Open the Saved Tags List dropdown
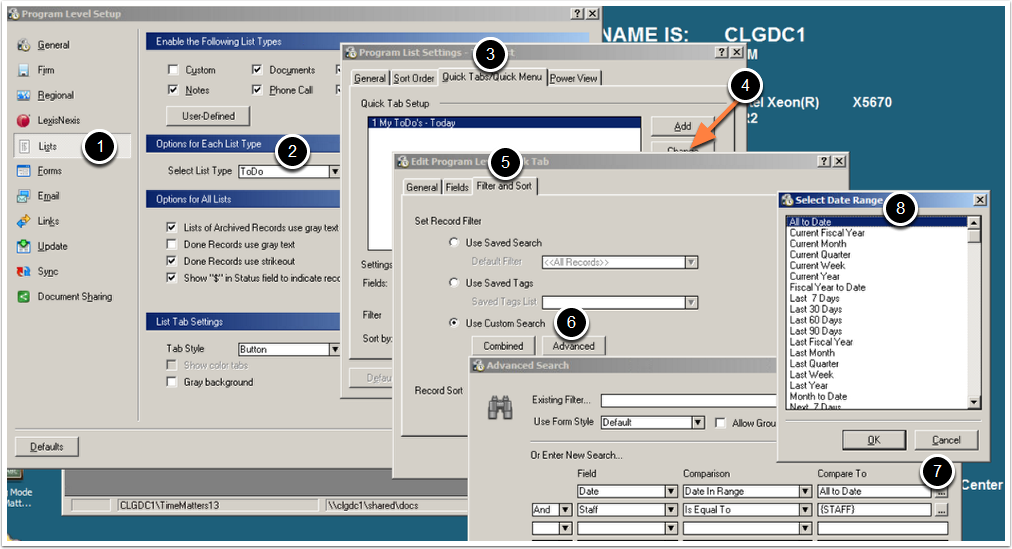The image size is (1012, 549). point(691,302)
